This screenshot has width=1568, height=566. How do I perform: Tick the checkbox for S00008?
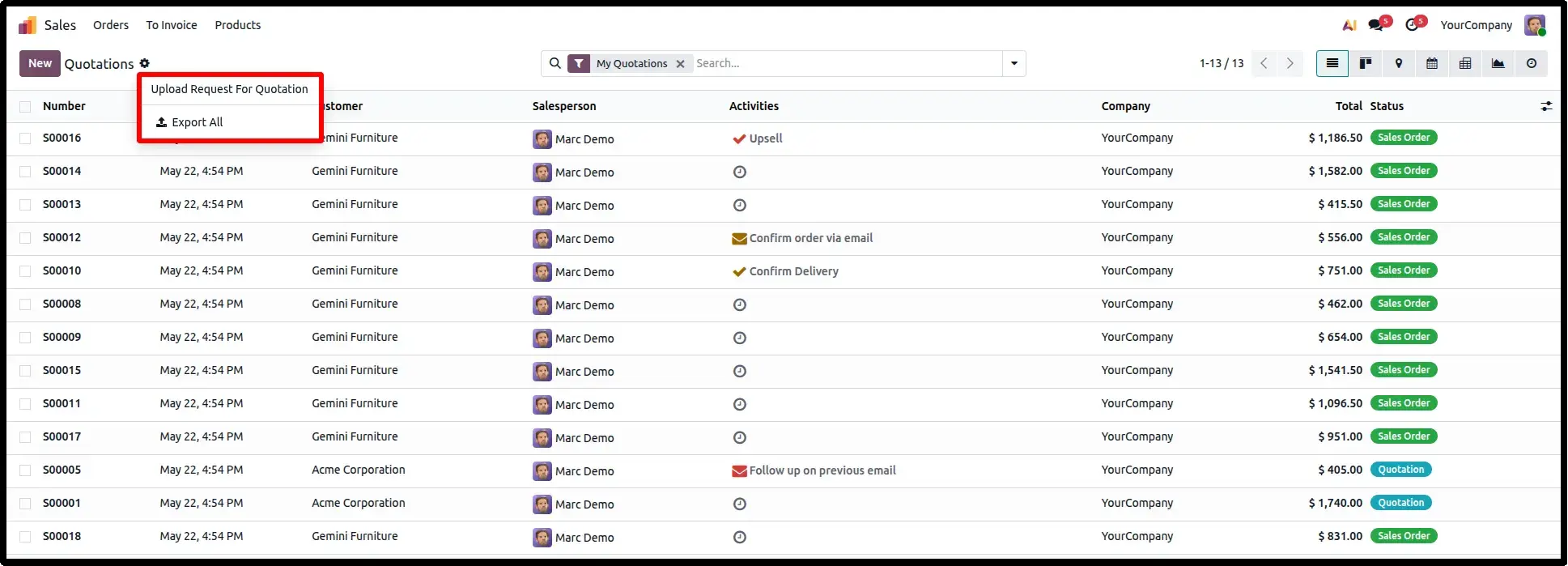(25, 304)
